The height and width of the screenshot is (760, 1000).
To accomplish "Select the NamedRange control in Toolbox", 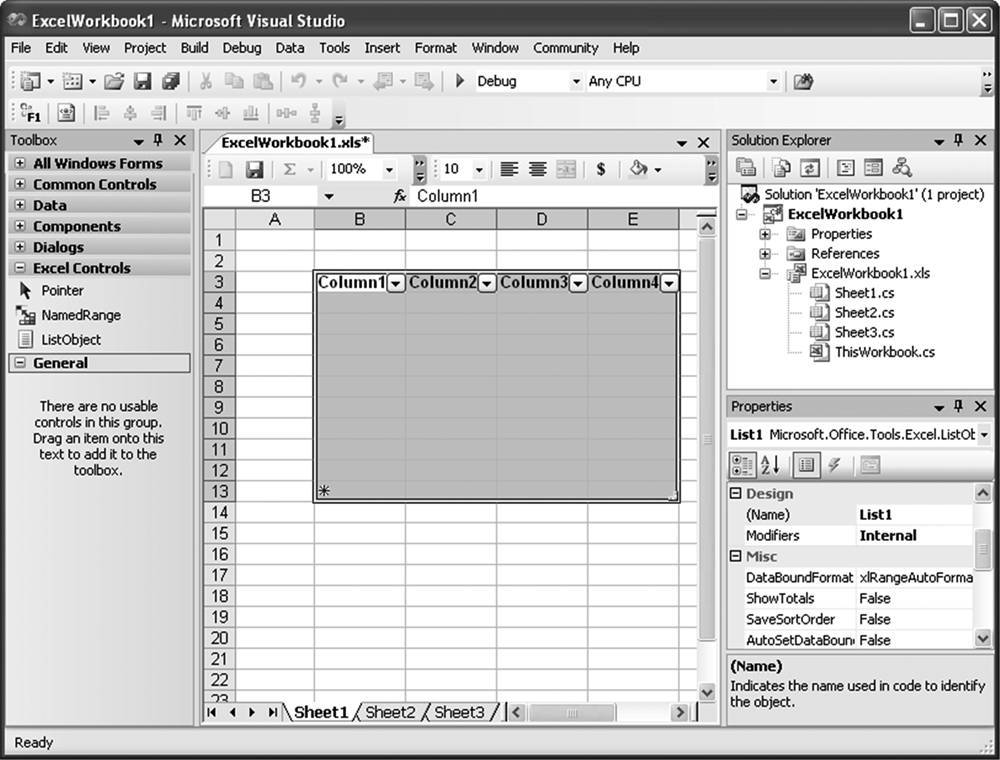I will click(80, 315).
